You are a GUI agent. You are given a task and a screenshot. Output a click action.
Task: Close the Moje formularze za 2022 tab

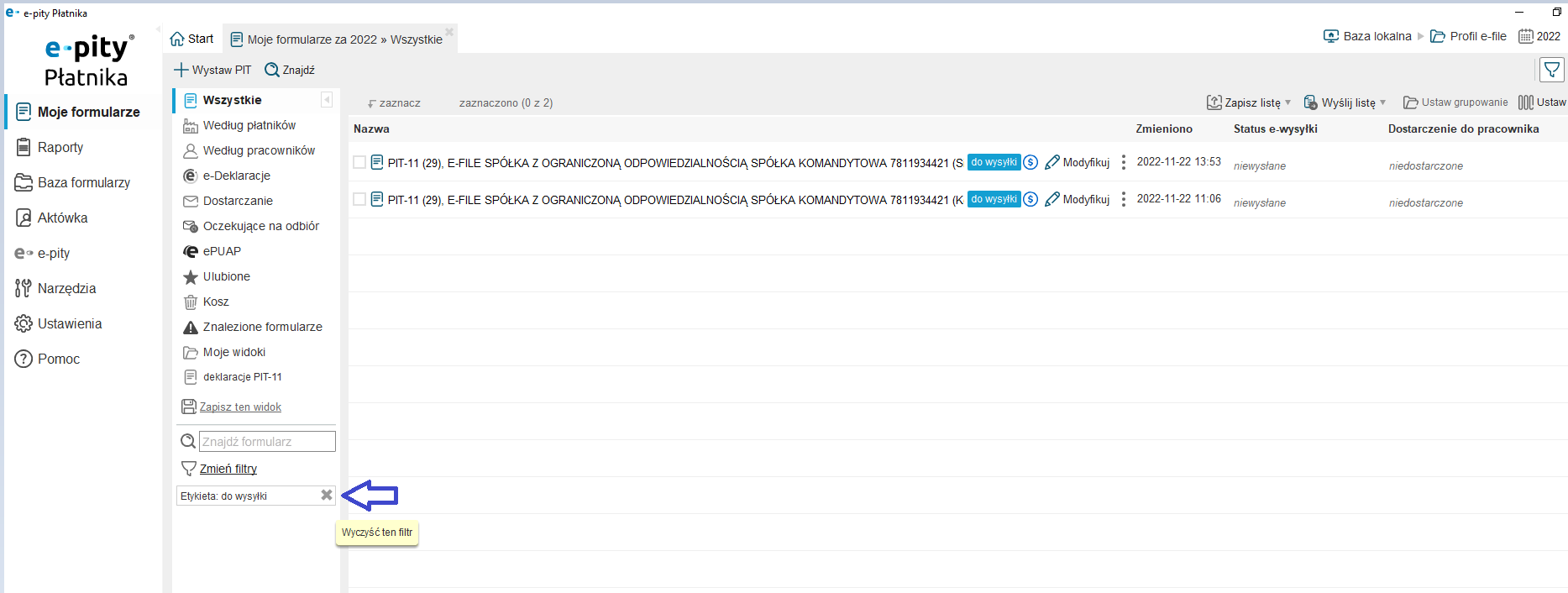tap(449, 32)
